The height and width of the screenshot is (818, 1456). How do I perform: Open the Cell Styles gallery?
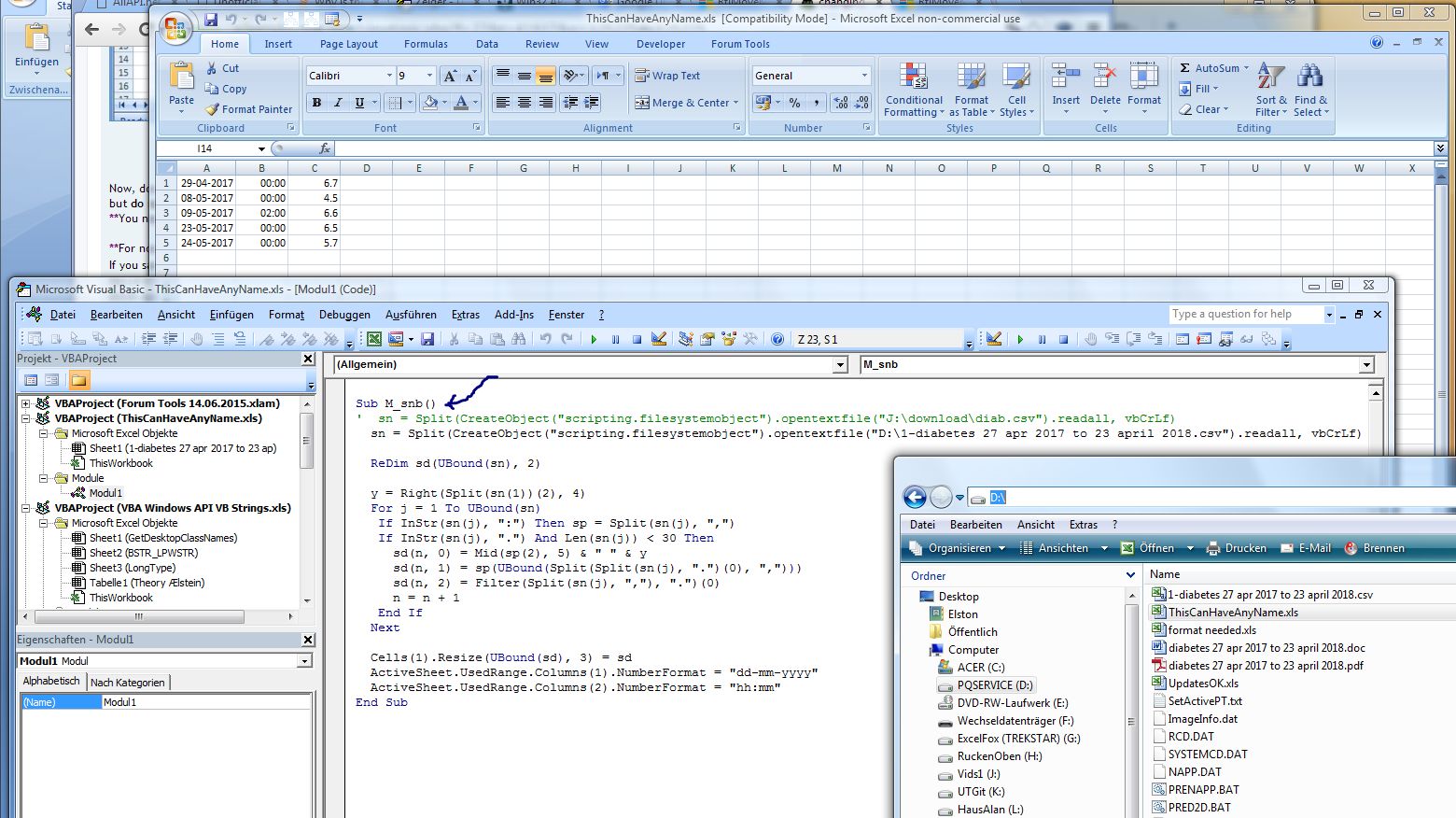pos(1016,91)
